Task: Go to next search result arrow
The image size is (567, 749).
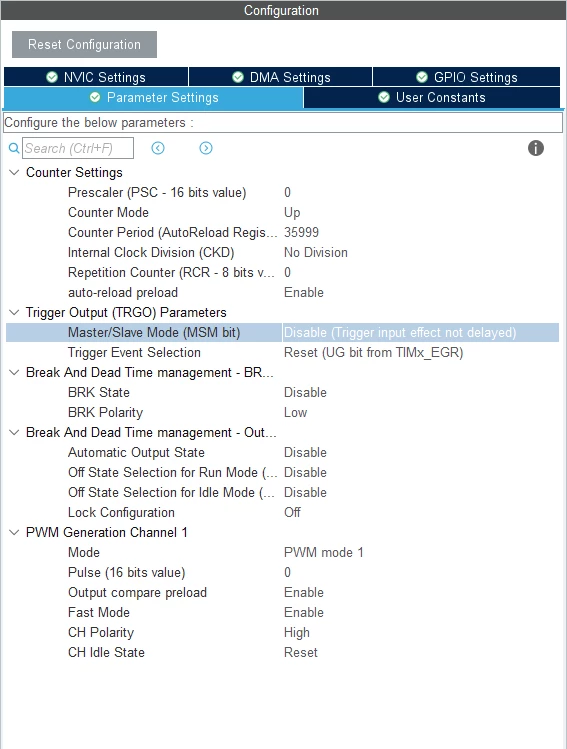Action: [x=206, y=148]
